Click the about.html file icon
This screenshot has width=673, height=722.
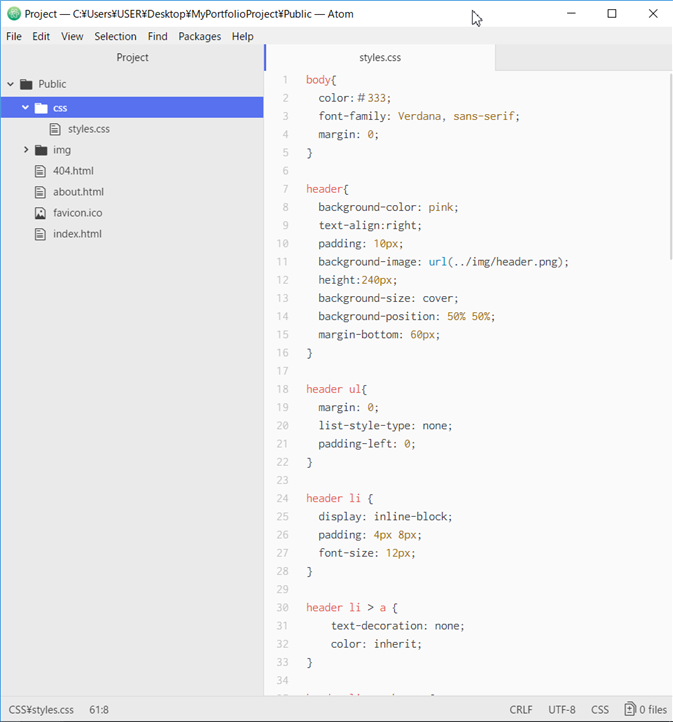tap(40, 192)
